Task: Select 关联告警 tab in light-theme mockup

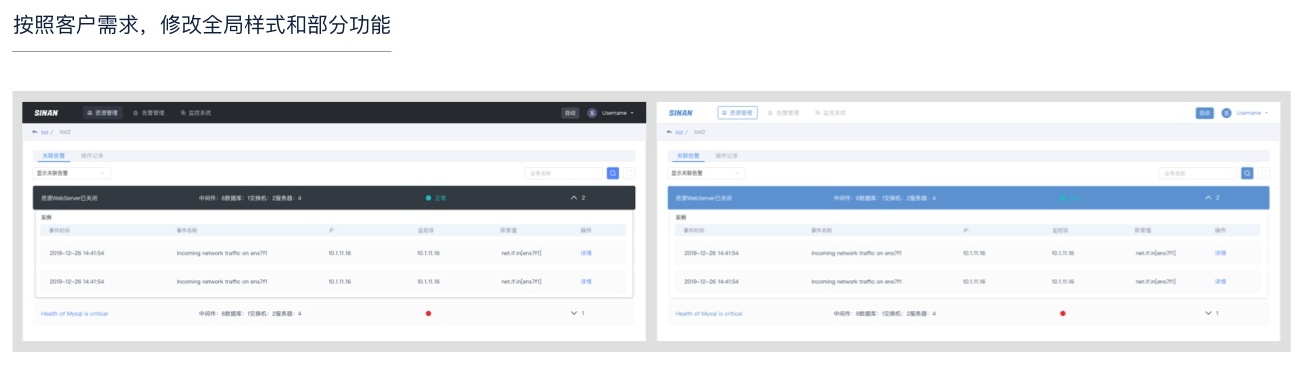Action: (687, 156)
